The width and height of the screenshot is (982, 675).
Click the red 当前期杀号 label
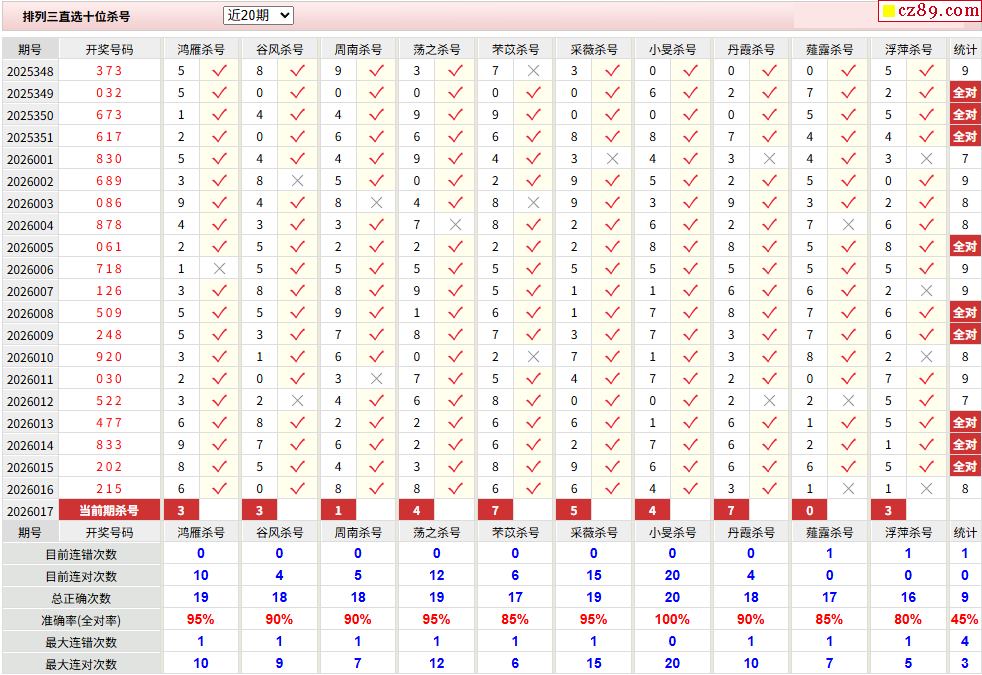(x=109, y=511)
